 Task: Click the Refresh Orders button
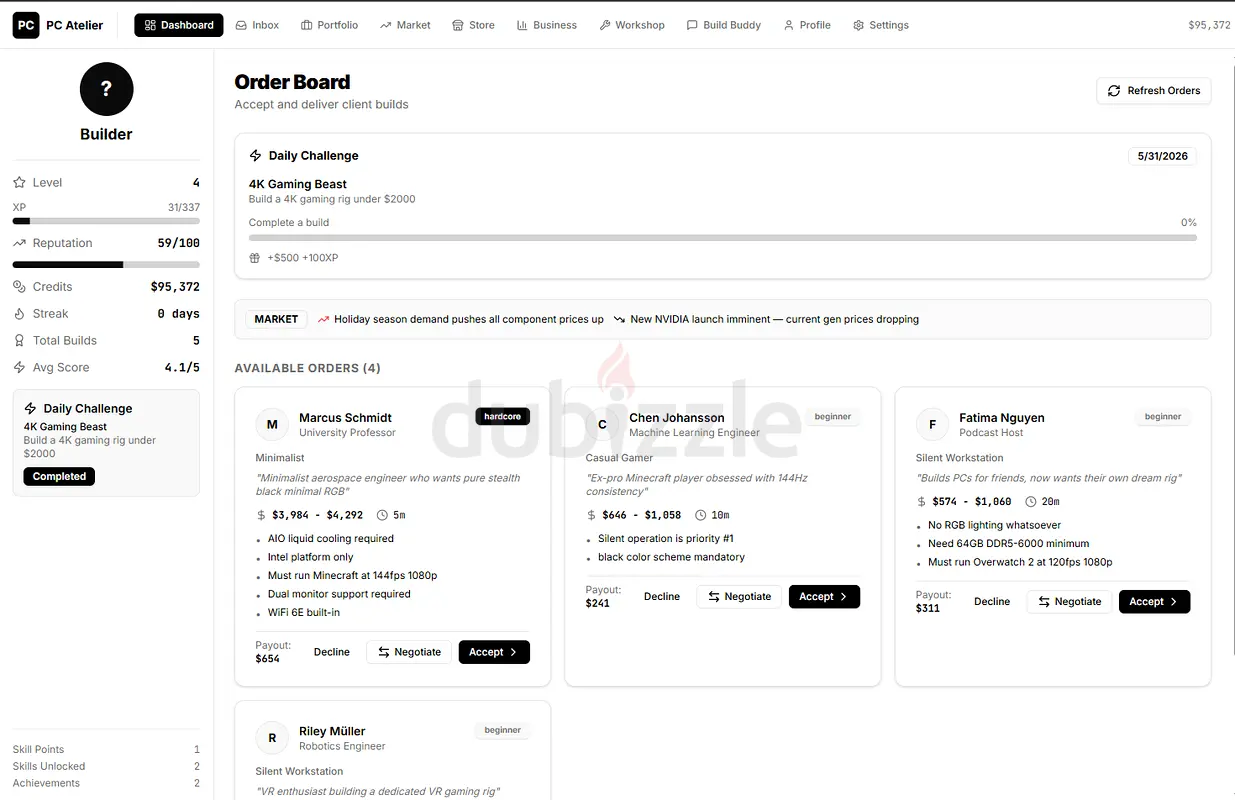point(1154,91)
